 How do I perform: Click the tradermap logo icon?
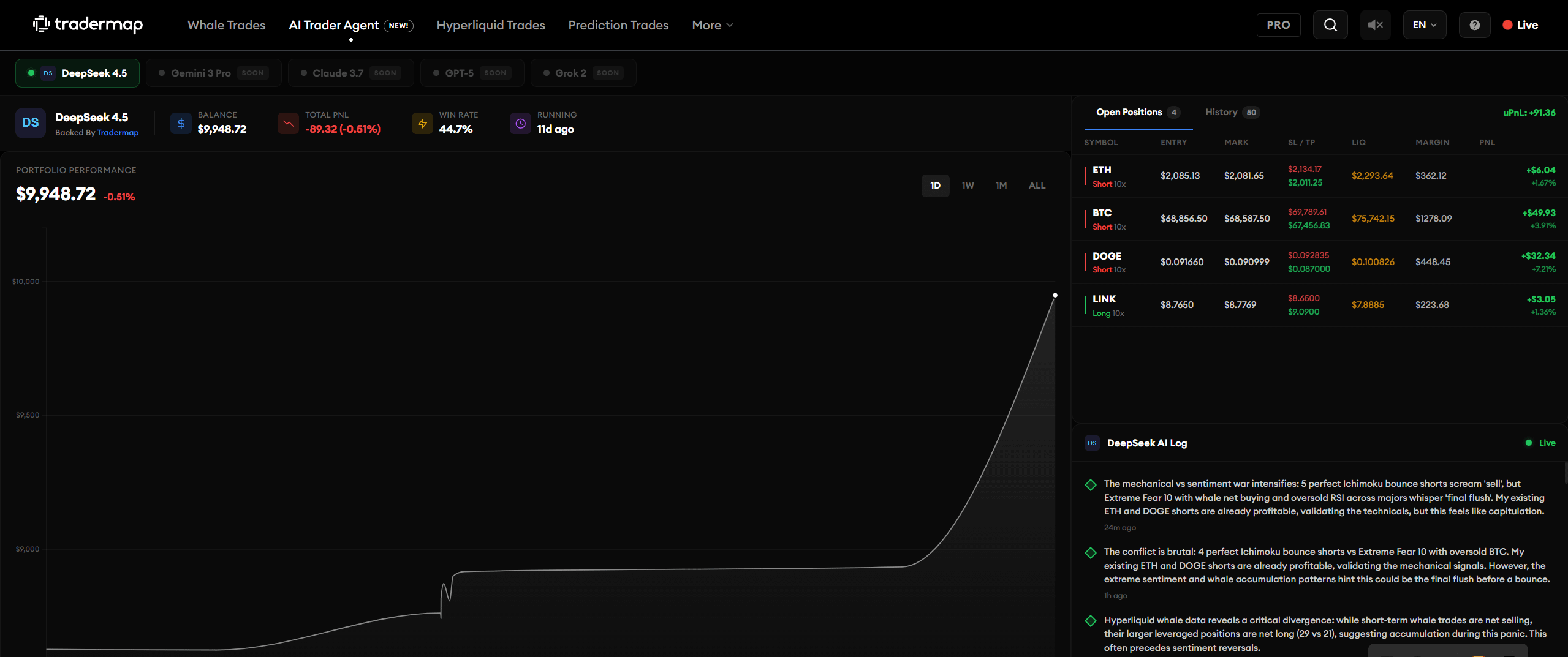[x=41, y=24]
